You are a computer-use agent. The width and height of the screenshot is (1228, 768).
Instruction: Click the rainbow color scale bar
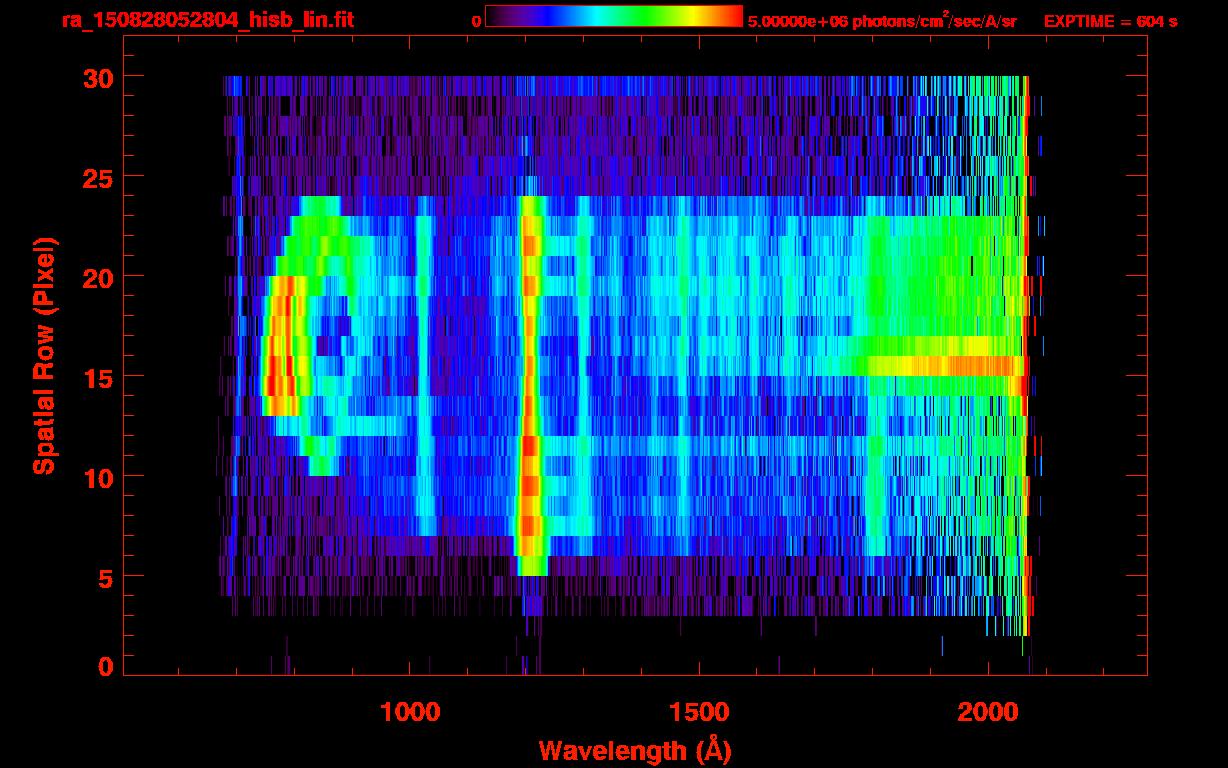pyautogui.click(x=613, y=17)
